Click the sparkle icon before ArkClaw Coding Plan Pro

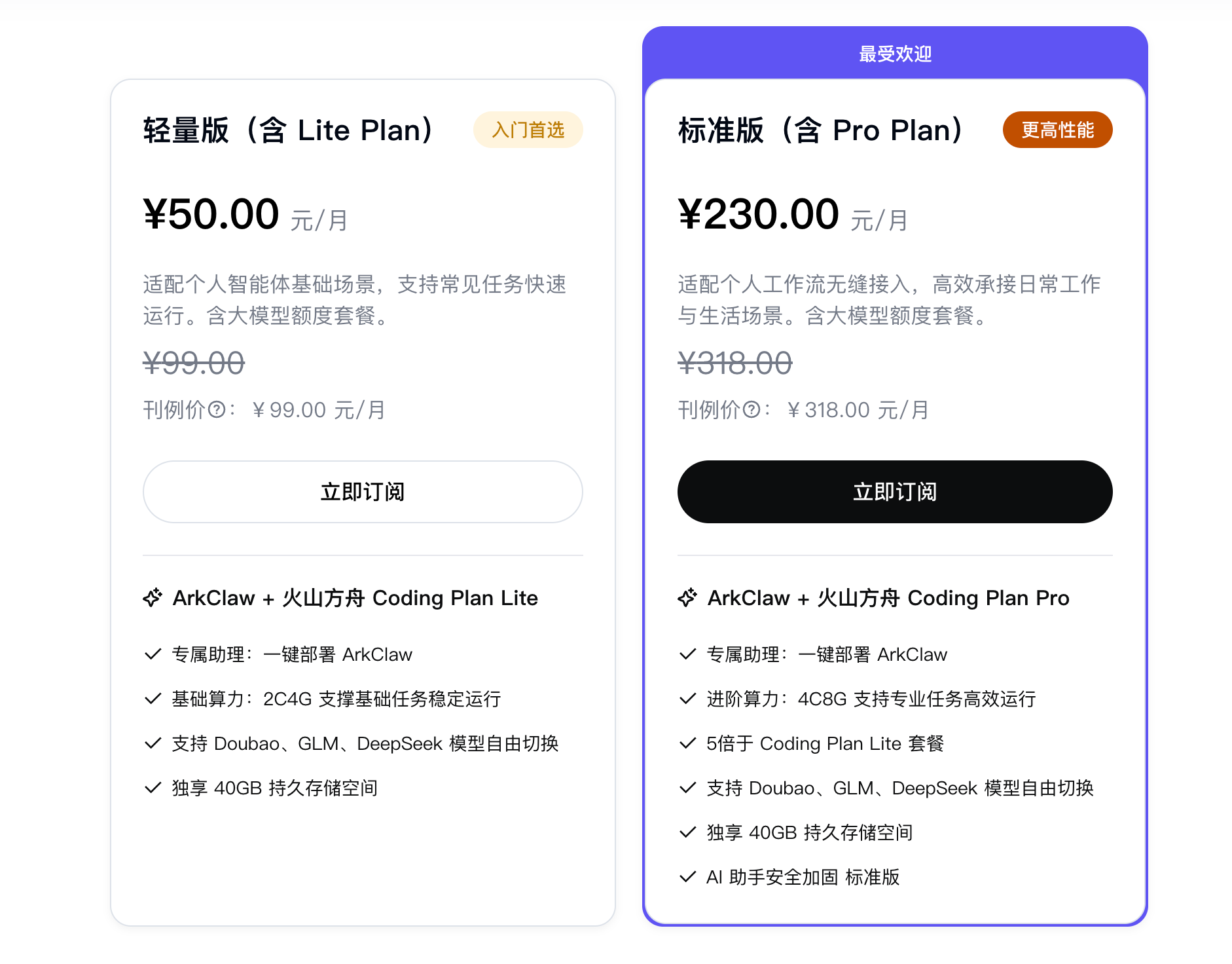(x=687, y=597)
